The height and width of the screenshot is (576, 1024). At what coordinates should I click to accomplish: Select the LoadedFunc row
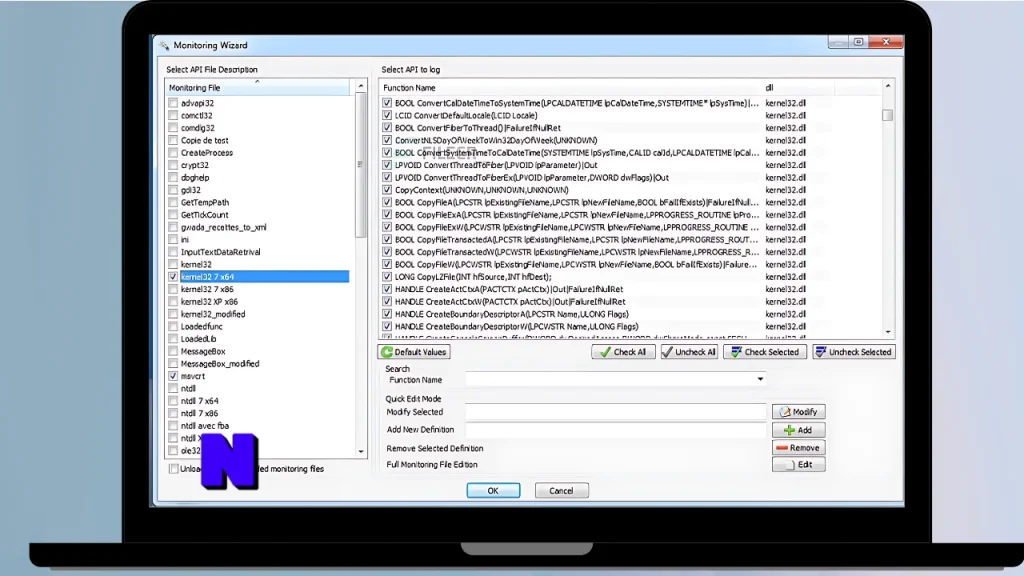(x=258, y=327)
